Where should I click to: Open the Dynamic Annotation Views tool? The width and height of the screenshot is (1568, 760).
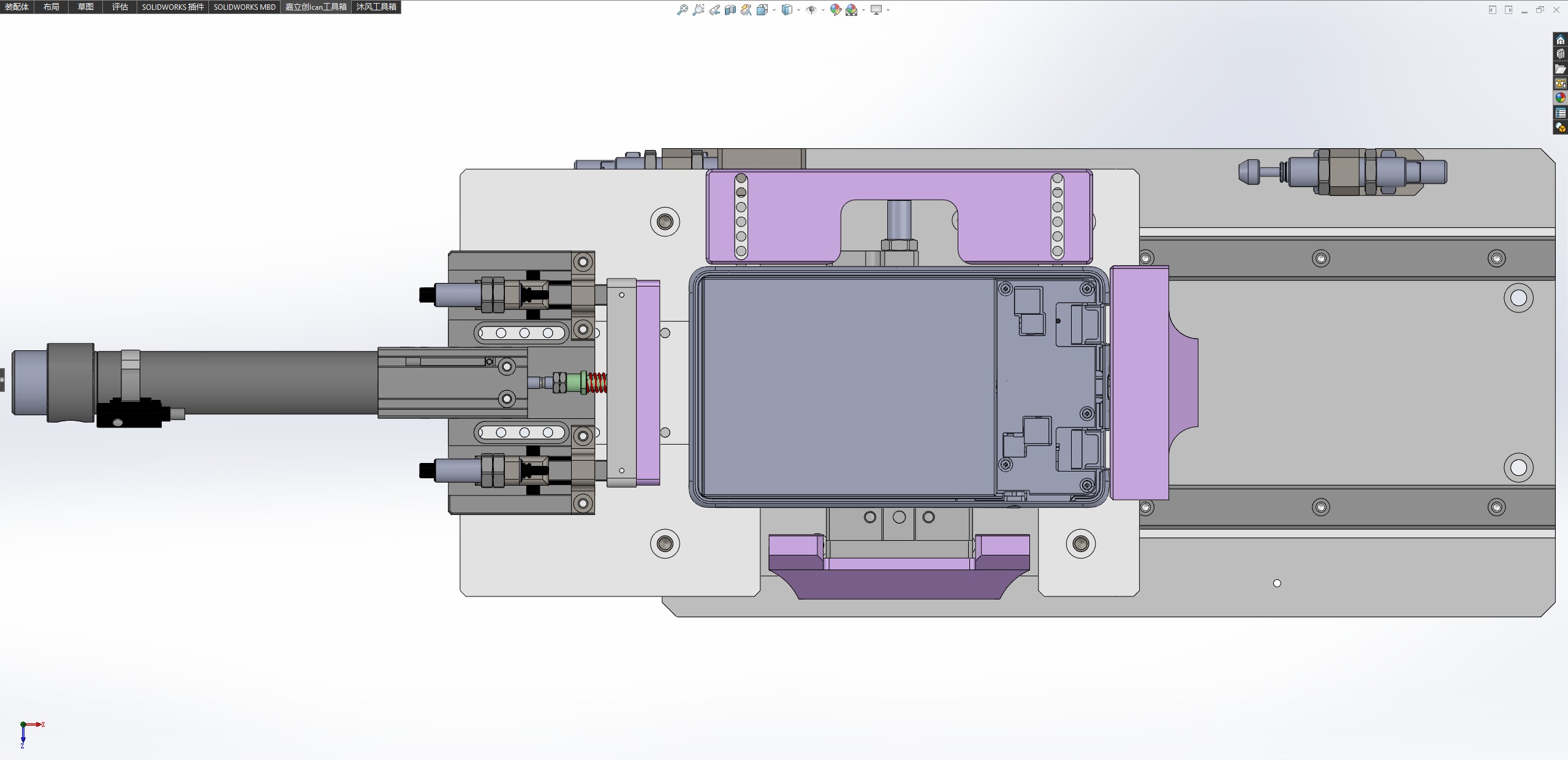pyautogui.click(x=746, y=10)
